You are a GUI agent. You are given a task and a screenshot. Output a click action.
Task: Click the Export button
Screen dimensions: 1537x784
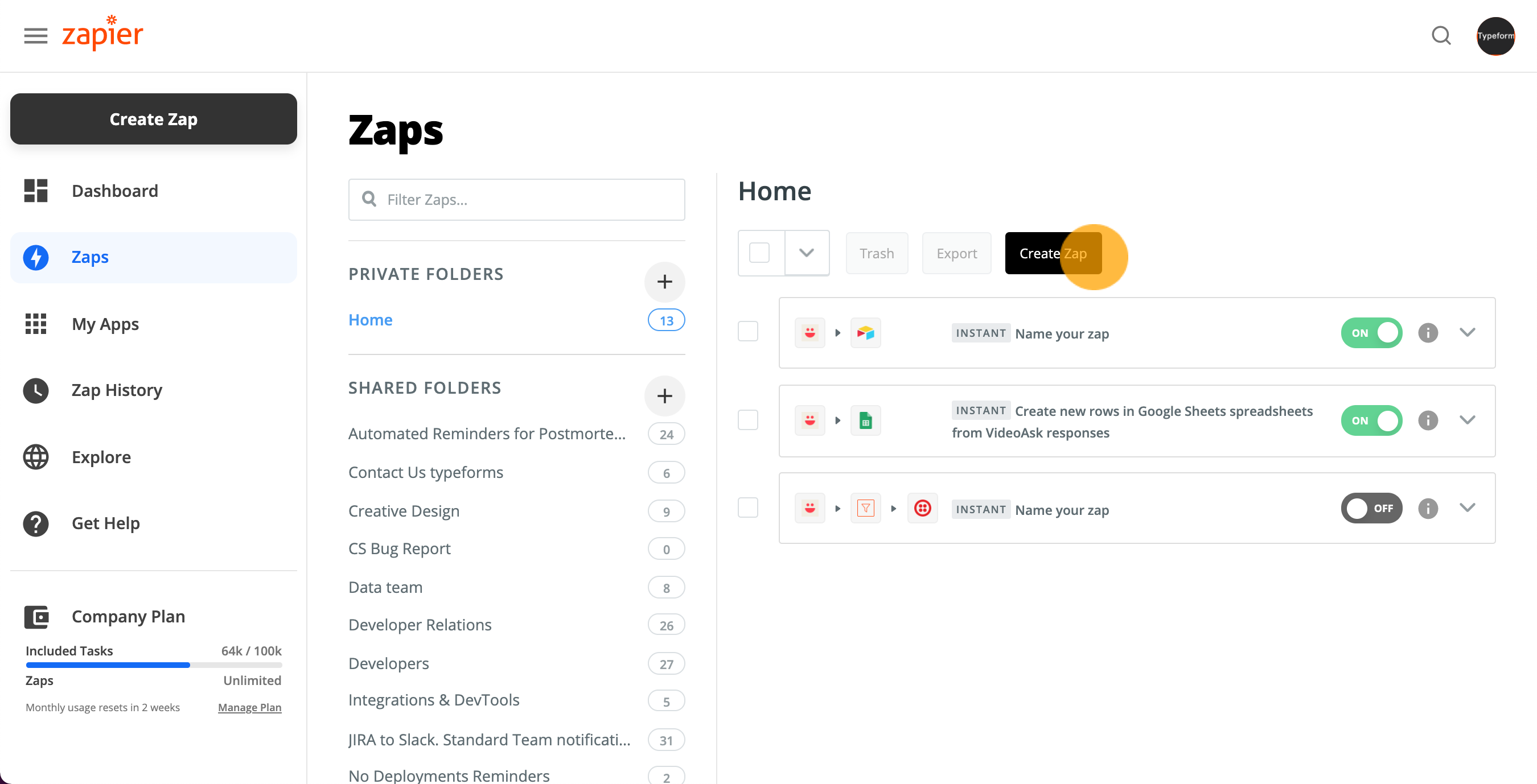tap(956, 253)
